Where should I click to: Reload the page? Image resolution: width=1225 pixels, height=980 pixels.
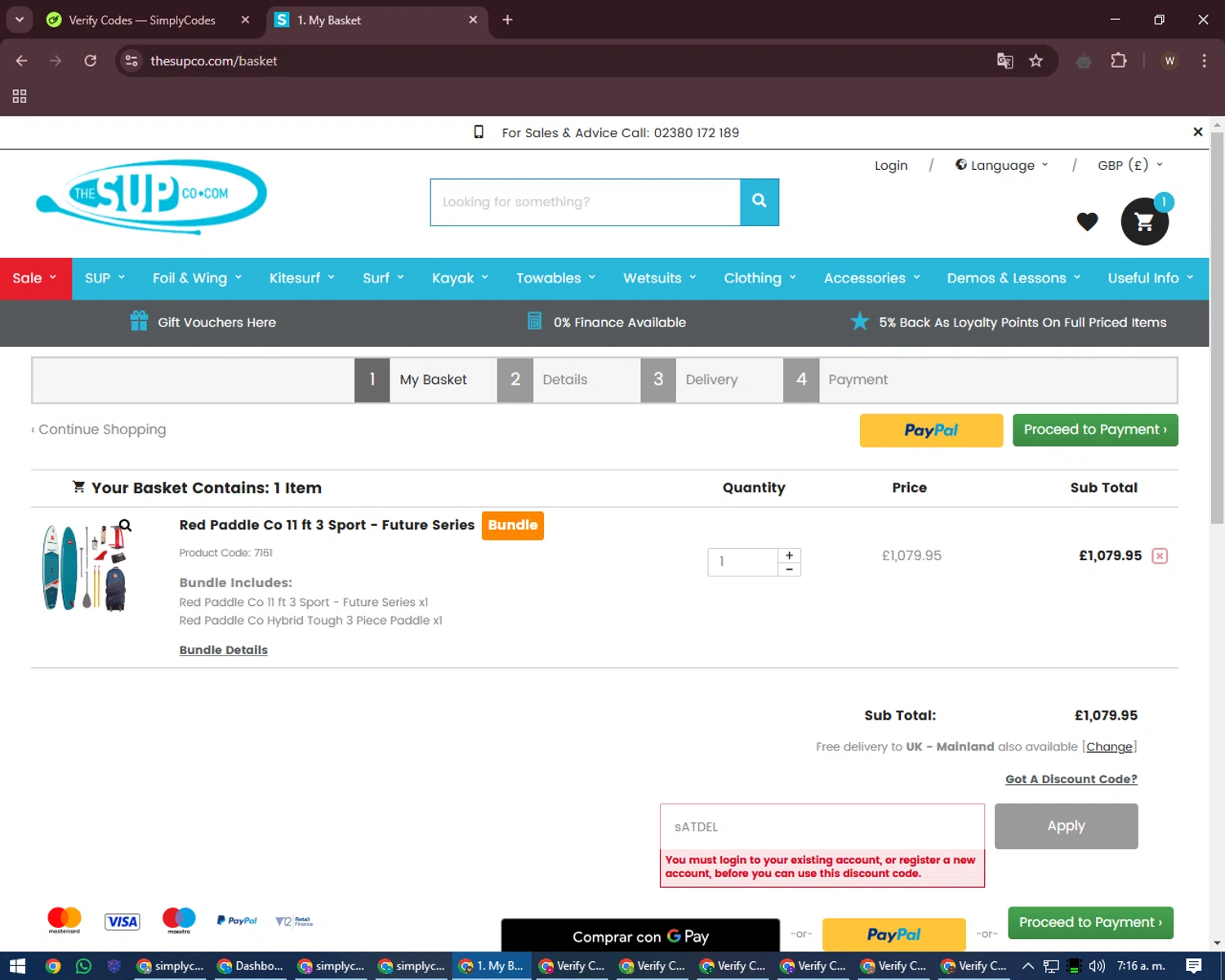coord(91,61)
